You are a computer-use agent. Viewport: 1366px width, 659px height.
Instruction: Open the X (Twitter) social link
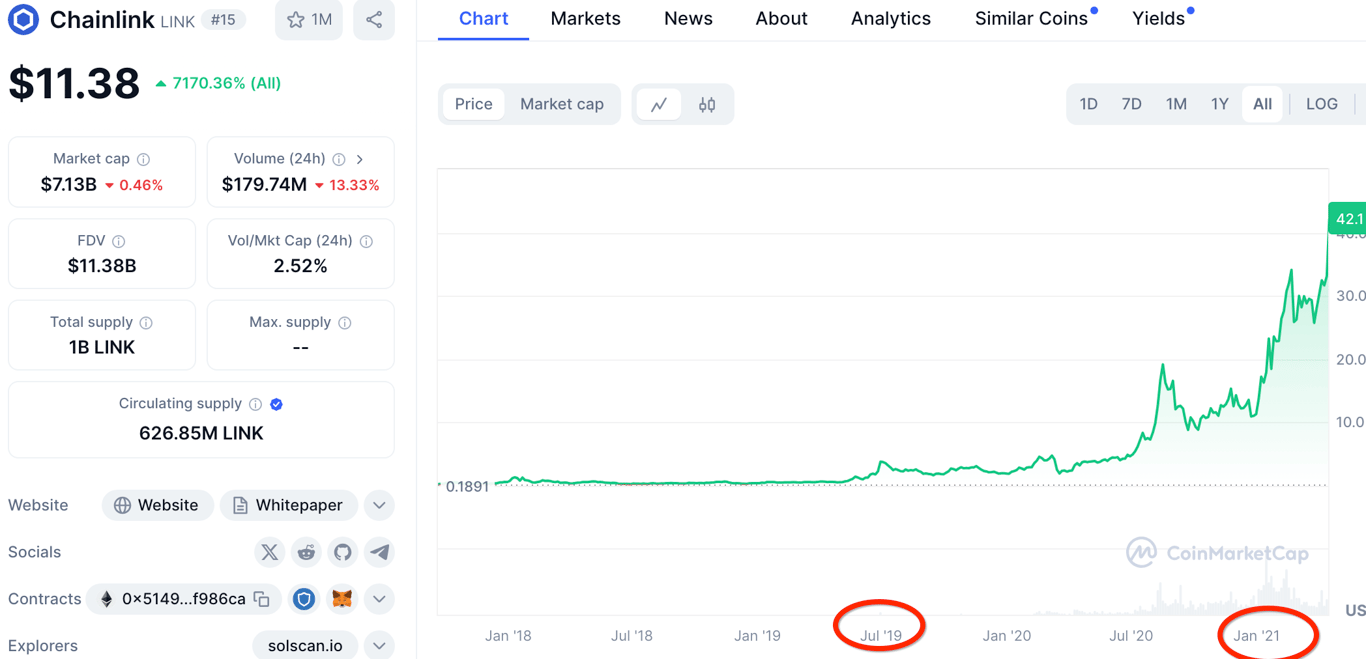269,552
